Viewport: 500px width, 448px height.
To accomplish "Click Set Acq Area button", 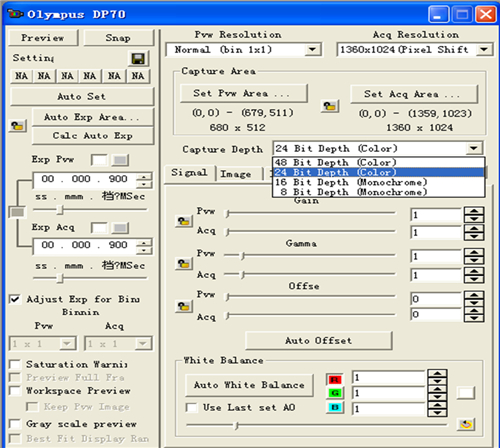I will (413, 94).
